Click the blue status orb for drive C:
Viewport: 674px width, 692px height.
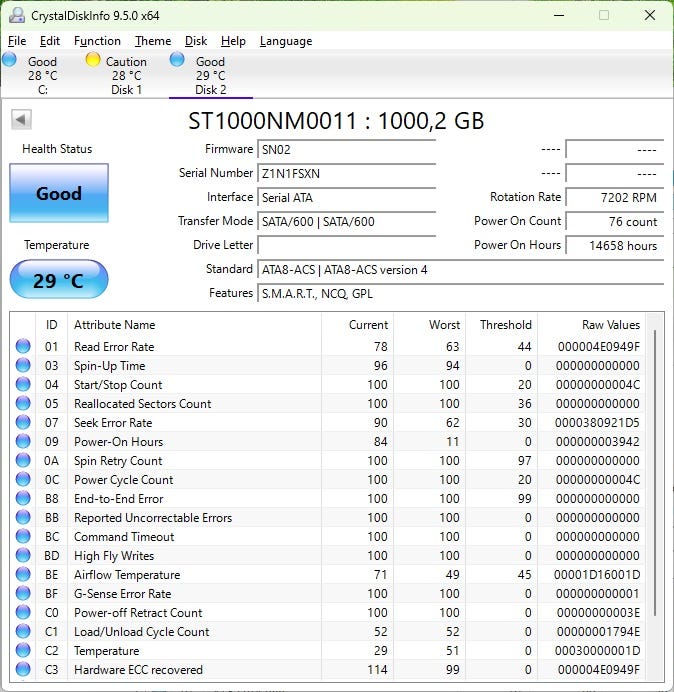tap(10, 60)
